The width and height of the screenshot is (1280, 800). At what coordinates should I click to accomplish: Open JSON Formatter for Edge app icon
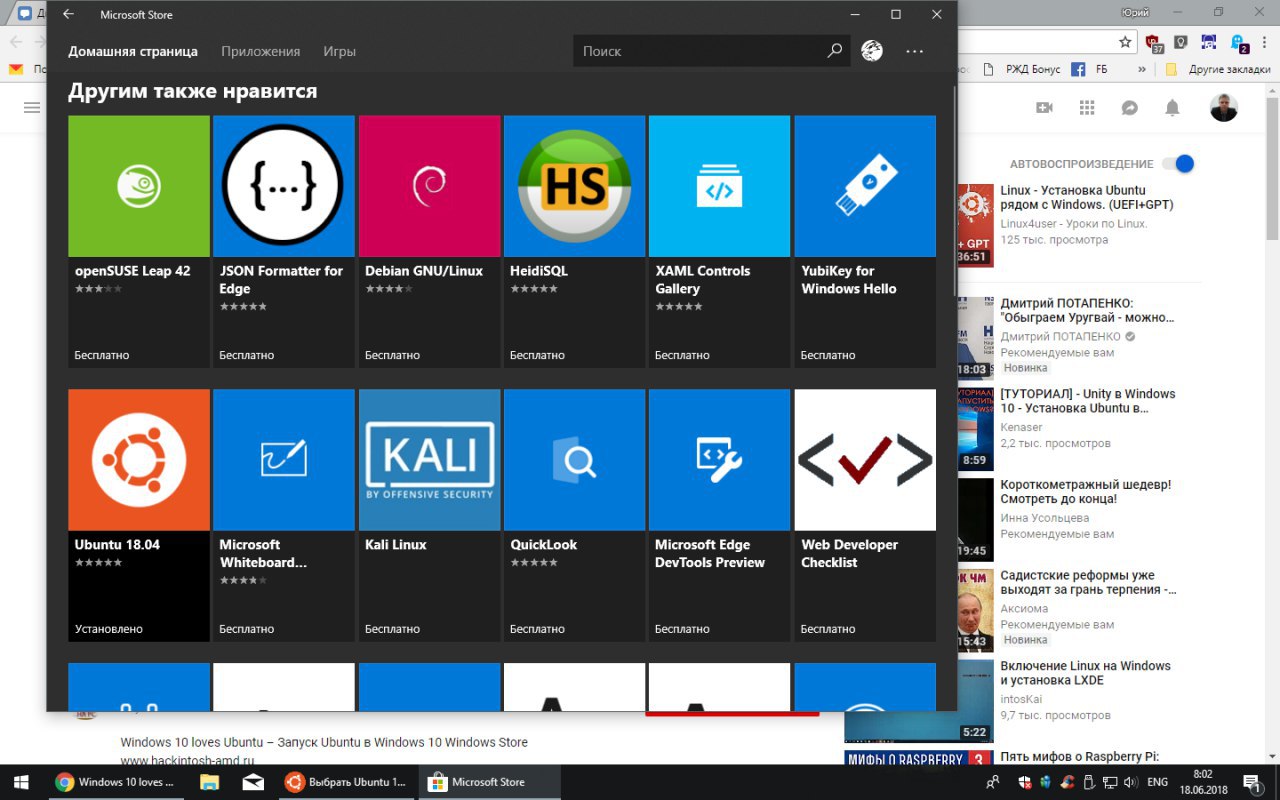click(x=284, y=186)
